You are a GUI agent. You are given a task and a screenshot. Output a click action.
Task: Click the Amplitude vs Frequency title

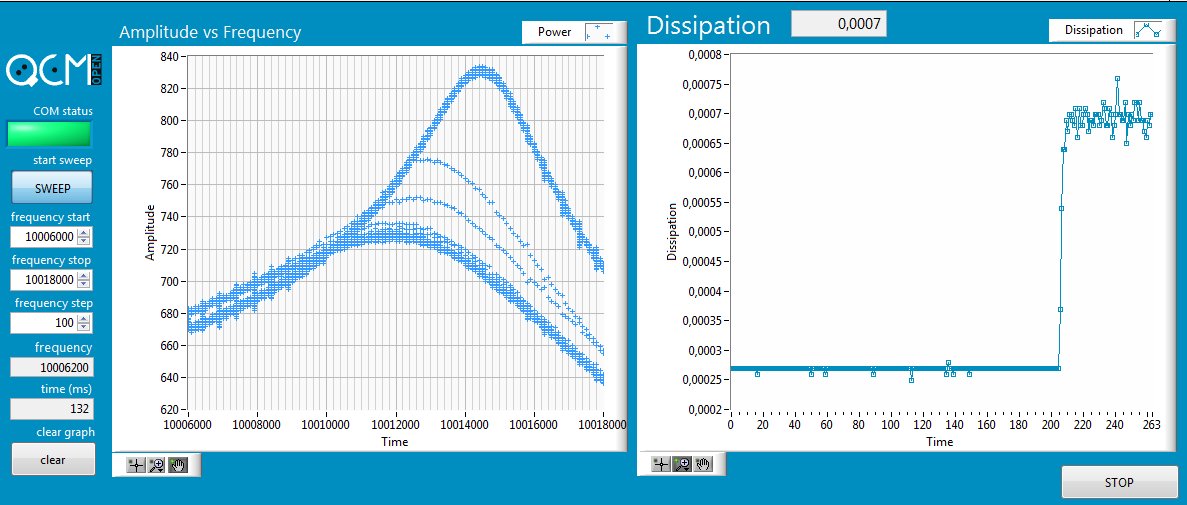pos(210,33)
